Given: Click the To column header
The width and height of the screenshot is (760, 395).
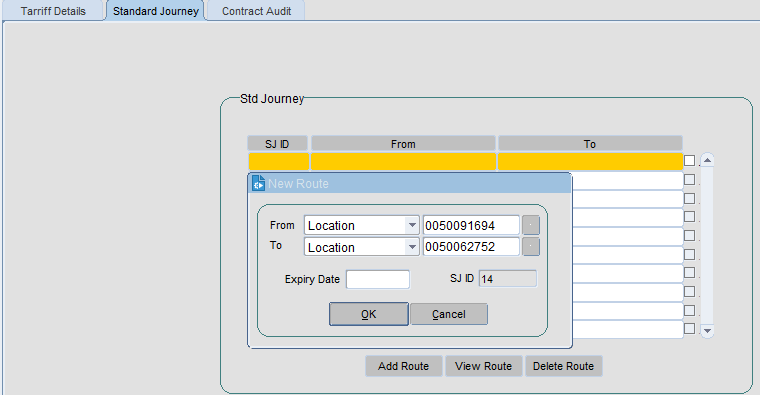Looking at the screenshot, I should point(590,143).
